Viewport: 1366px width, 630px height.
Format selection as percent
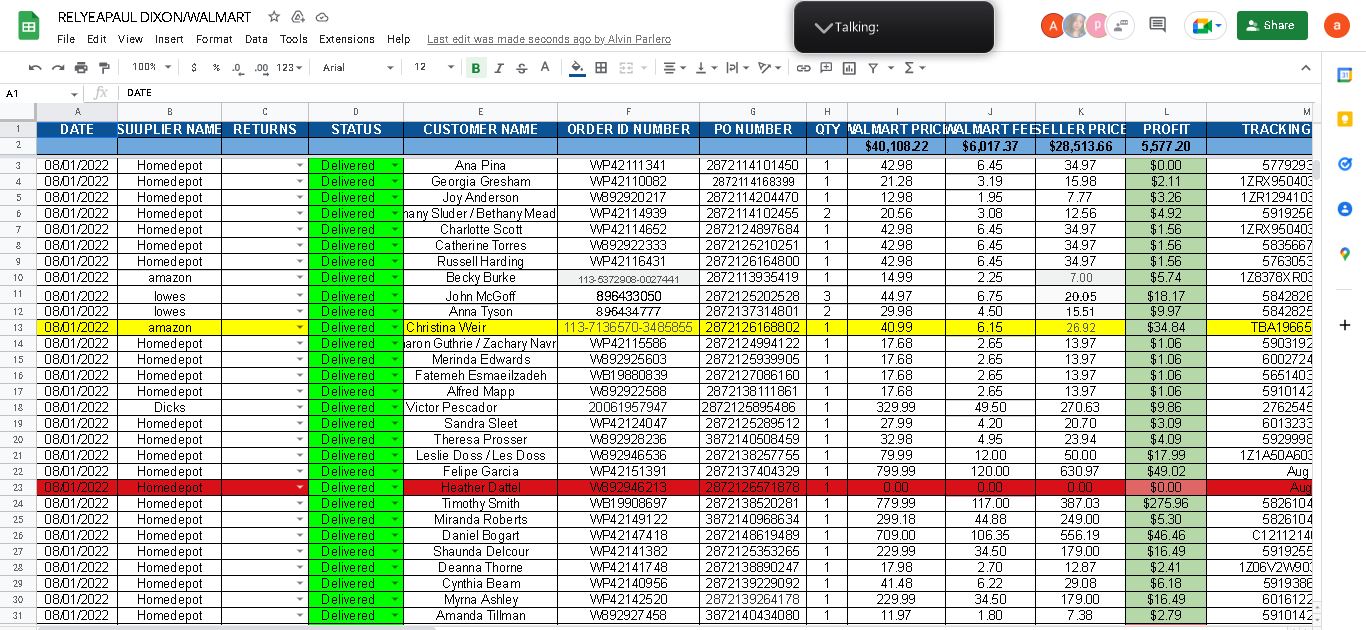coord(216,67)
